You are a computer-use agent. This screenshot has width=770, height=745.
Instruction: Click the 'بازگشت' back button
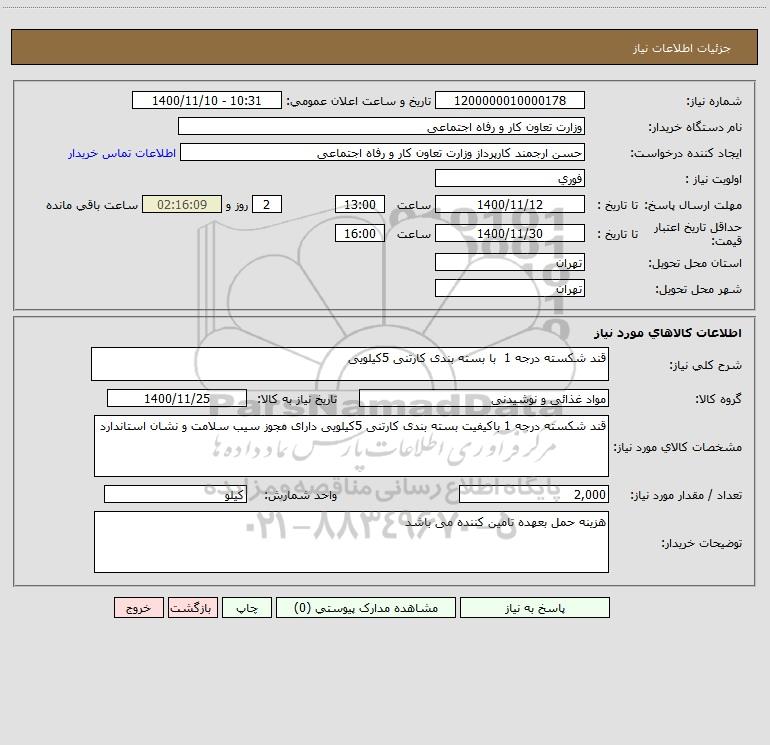(x=192, y=607)
